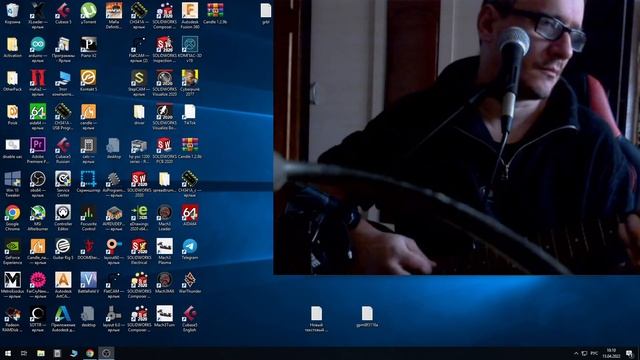Open the Recycle Bin (Корзина) desktop icon

[x=12, y=13]
